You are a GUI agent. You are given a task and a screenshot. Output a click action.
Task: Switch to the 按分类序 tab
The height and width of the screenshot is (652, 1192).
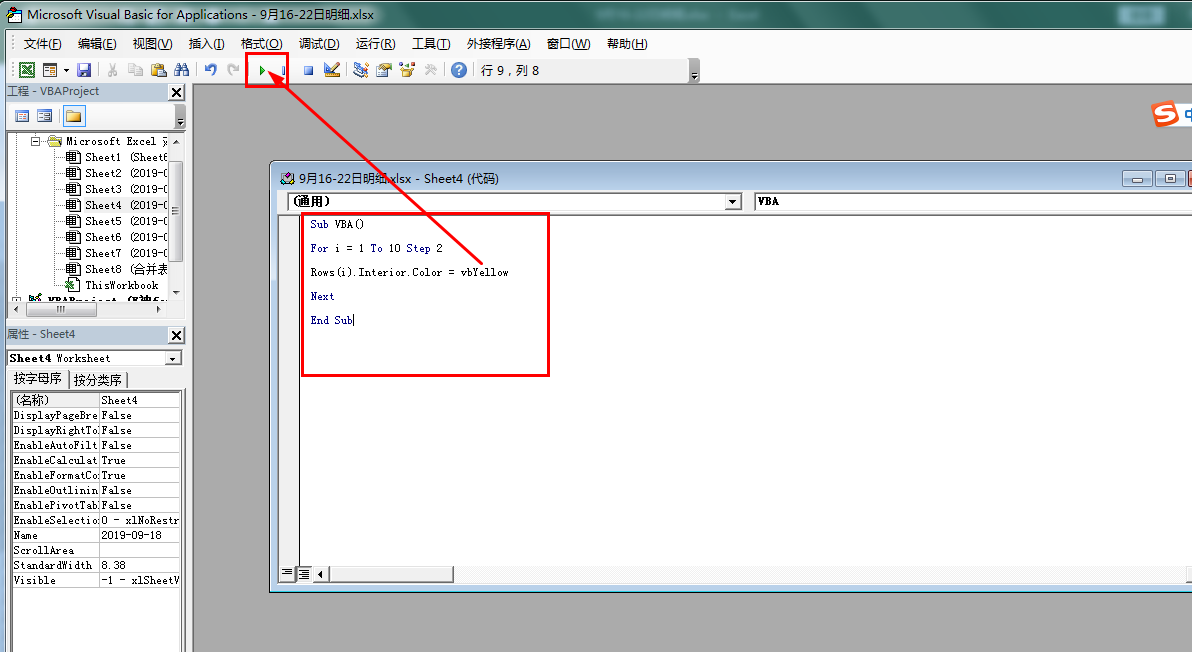(98, 380)
